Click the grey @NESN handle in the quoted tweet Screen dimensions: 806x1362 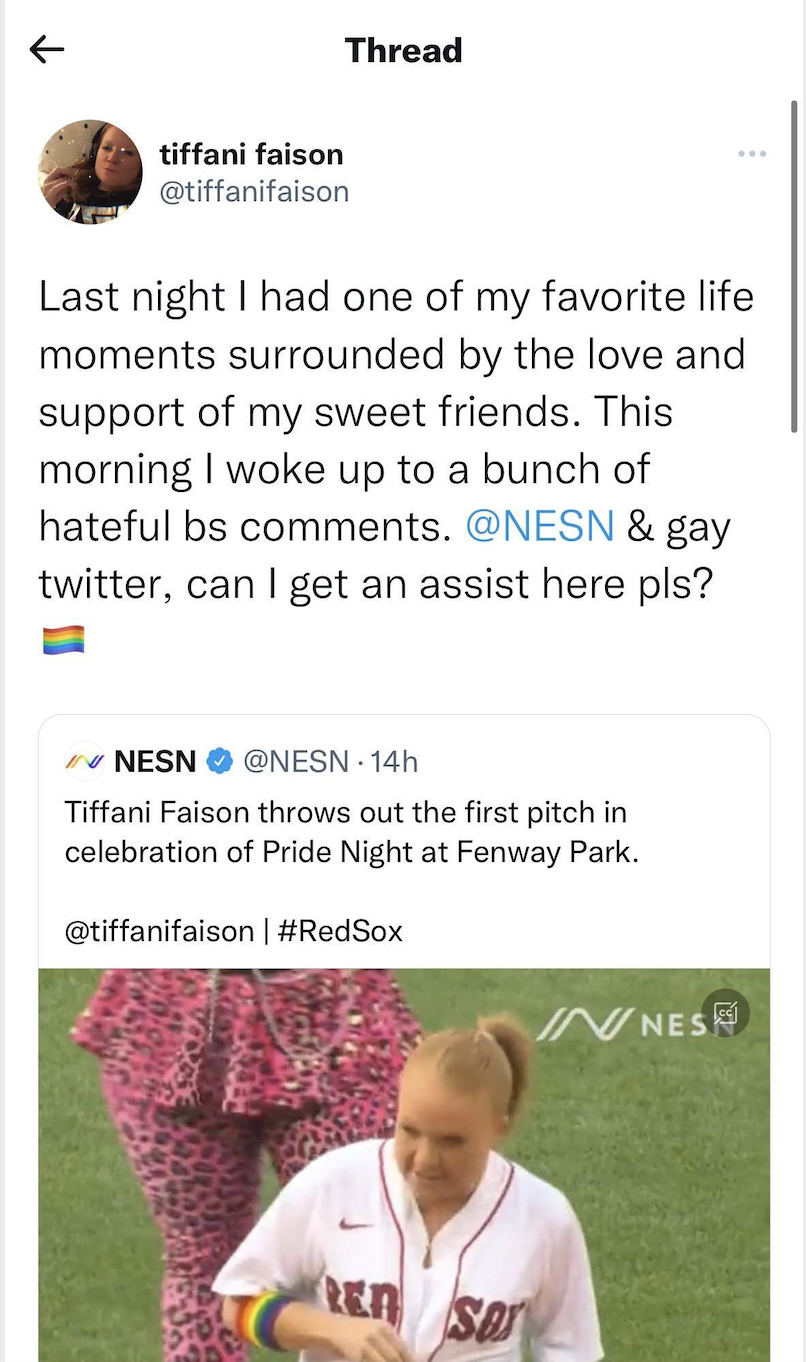(296, 762)
